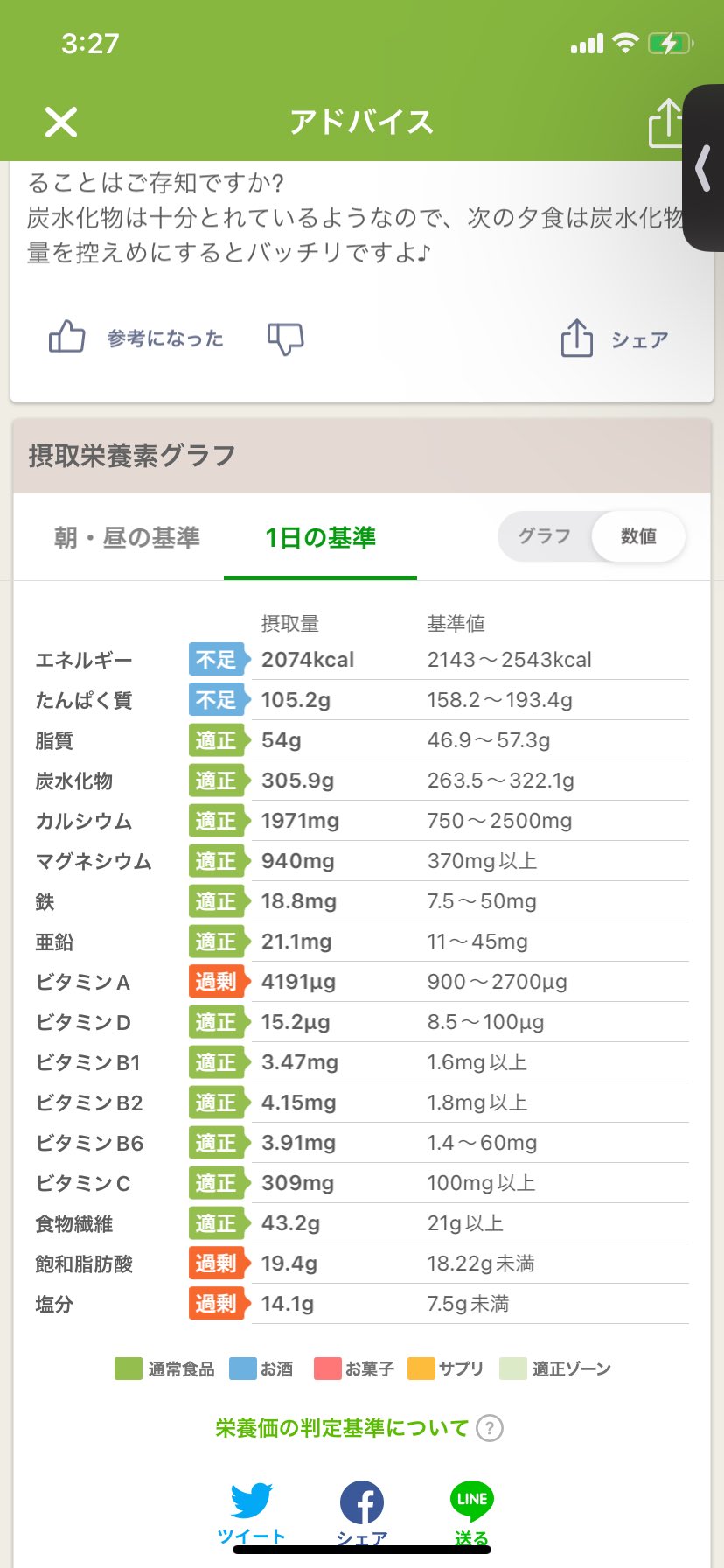The image size is (724, 1568).
Task: Tap the 過剰 badge for 塩分
Action: 216,1304
